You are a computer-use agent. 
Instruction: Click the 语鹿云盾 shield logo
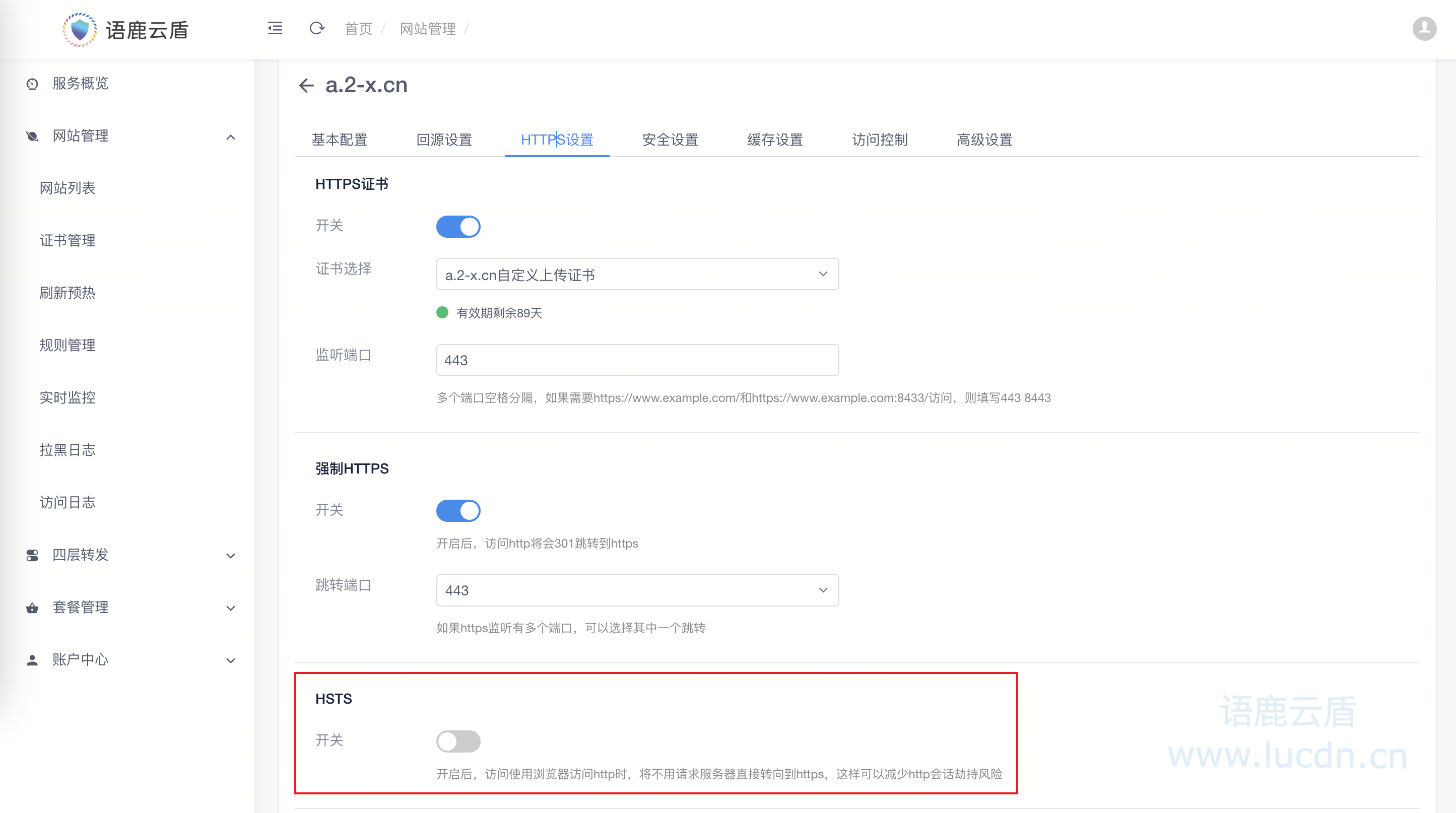[80, 29]
